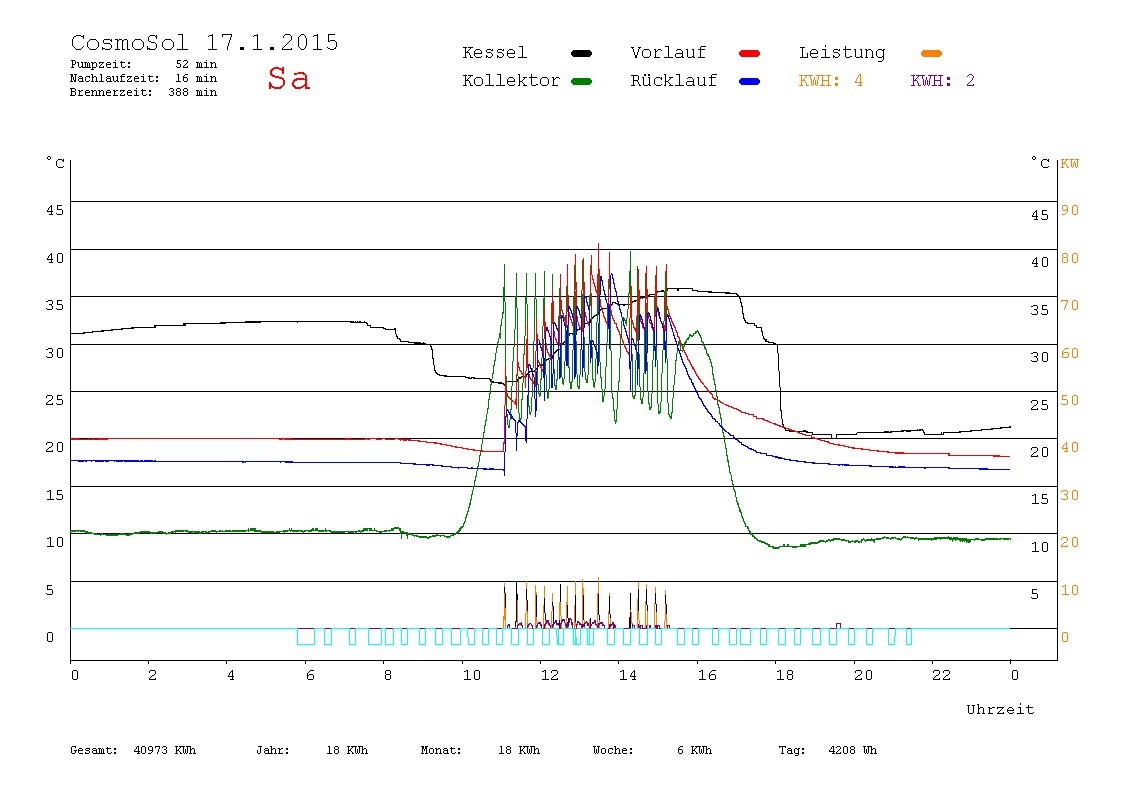Select the red "Sa" weekday label
This screenshot has height=812, width=1148.
pyautogui.click(x=288, y=78)
